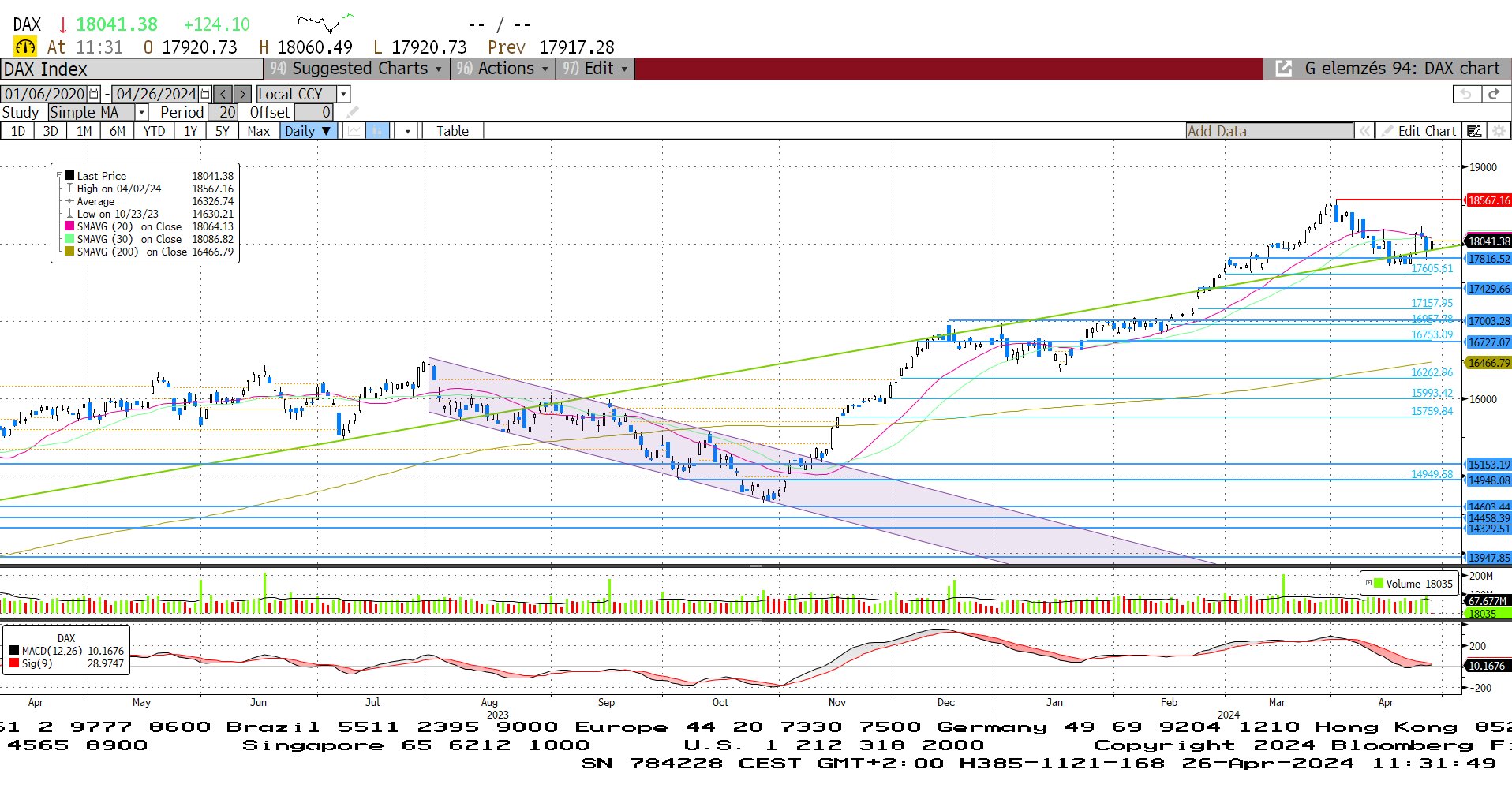Click the red 18567.16 high price label
The height and width of the screenshot is (807, 1512).
1488,200
